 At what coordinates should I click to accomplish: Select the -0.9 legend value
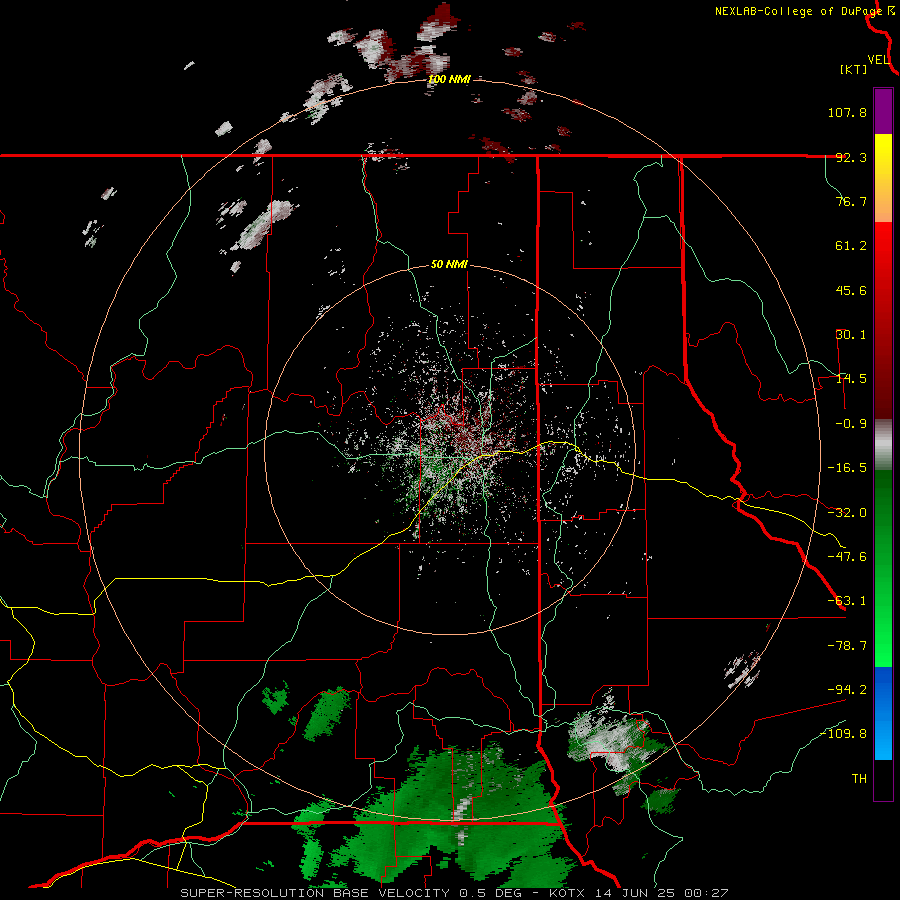coord(847,424)
